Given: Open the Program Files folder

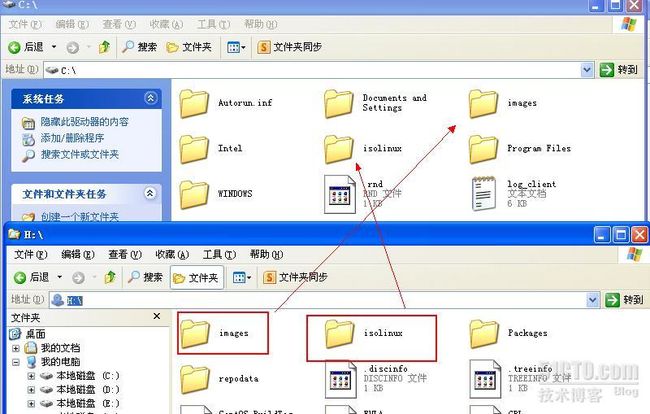Looking at the screenshot, I should click(x=484, y=149).
